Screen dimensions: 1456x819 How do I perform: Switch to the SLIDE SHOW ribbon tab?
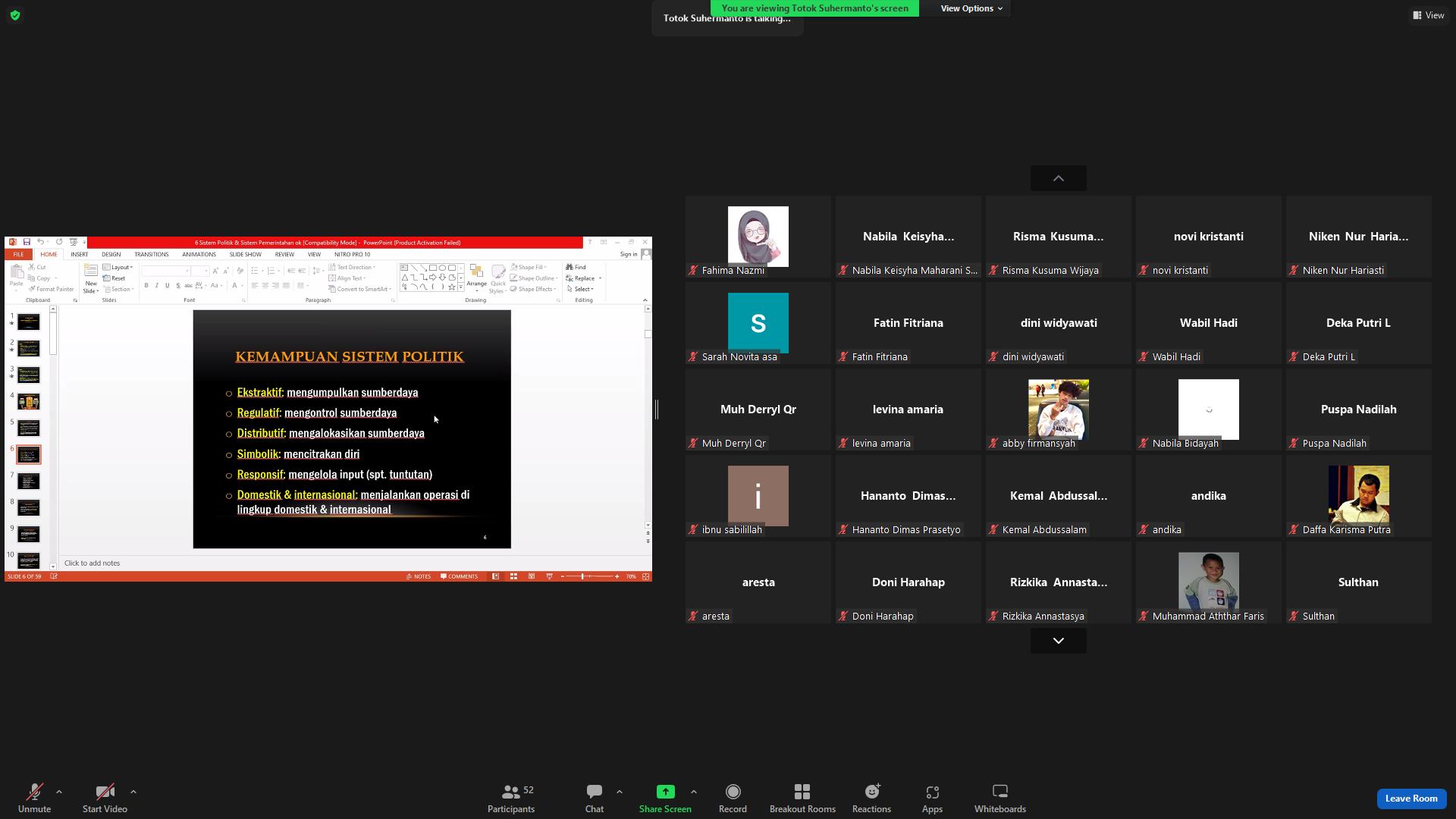click(x=246, y=255)
